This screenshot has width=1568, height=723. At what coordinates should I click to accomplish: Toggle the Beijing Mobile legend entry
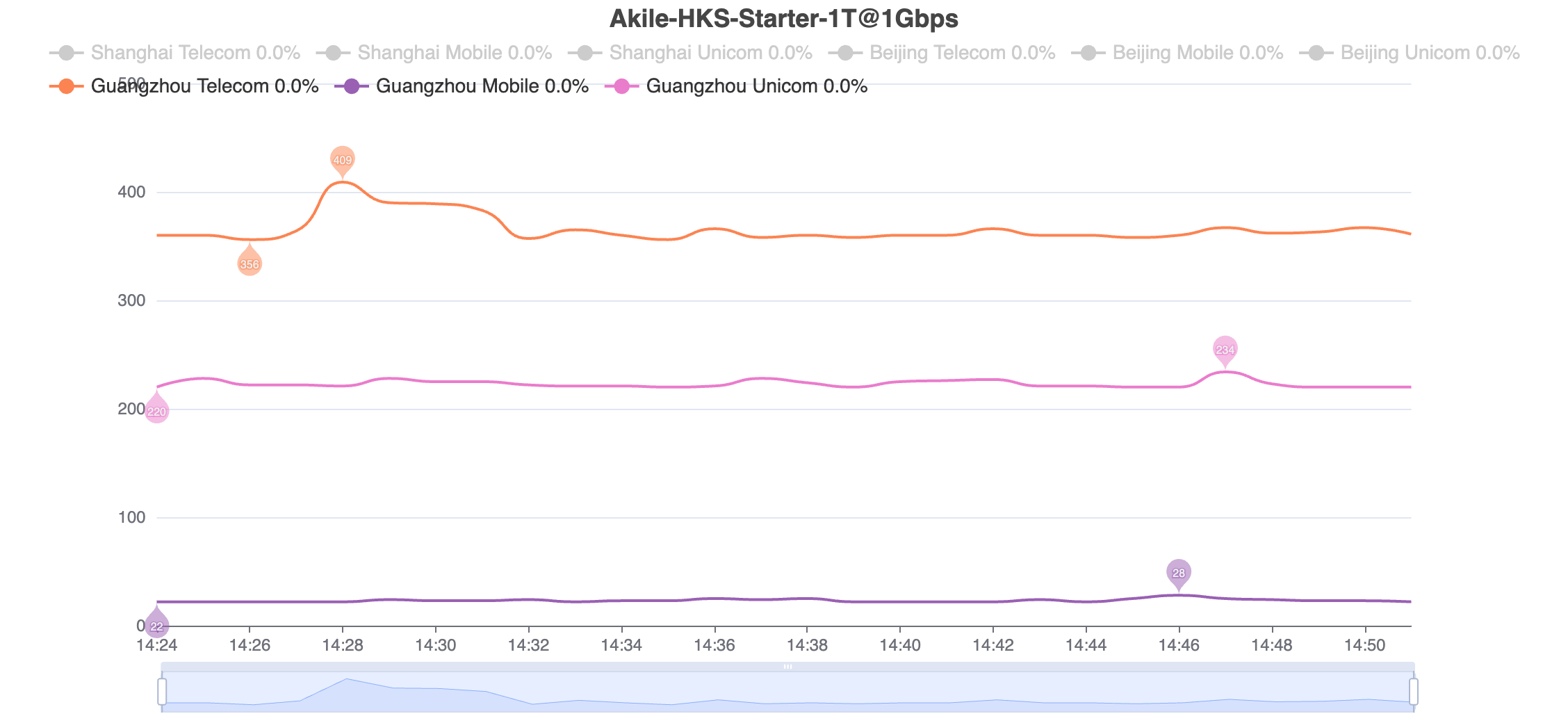pos(1177,53)
